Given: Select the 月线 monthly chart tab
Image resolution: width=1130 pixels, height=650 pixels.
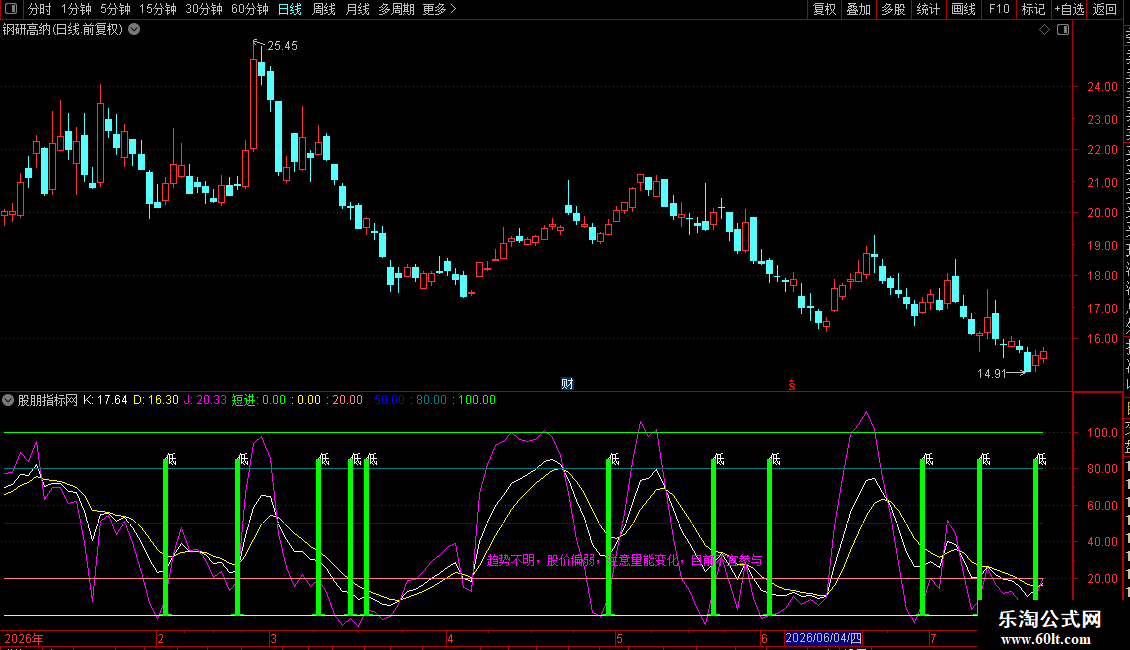Looking at the screenshot, I should pos(357,9).
